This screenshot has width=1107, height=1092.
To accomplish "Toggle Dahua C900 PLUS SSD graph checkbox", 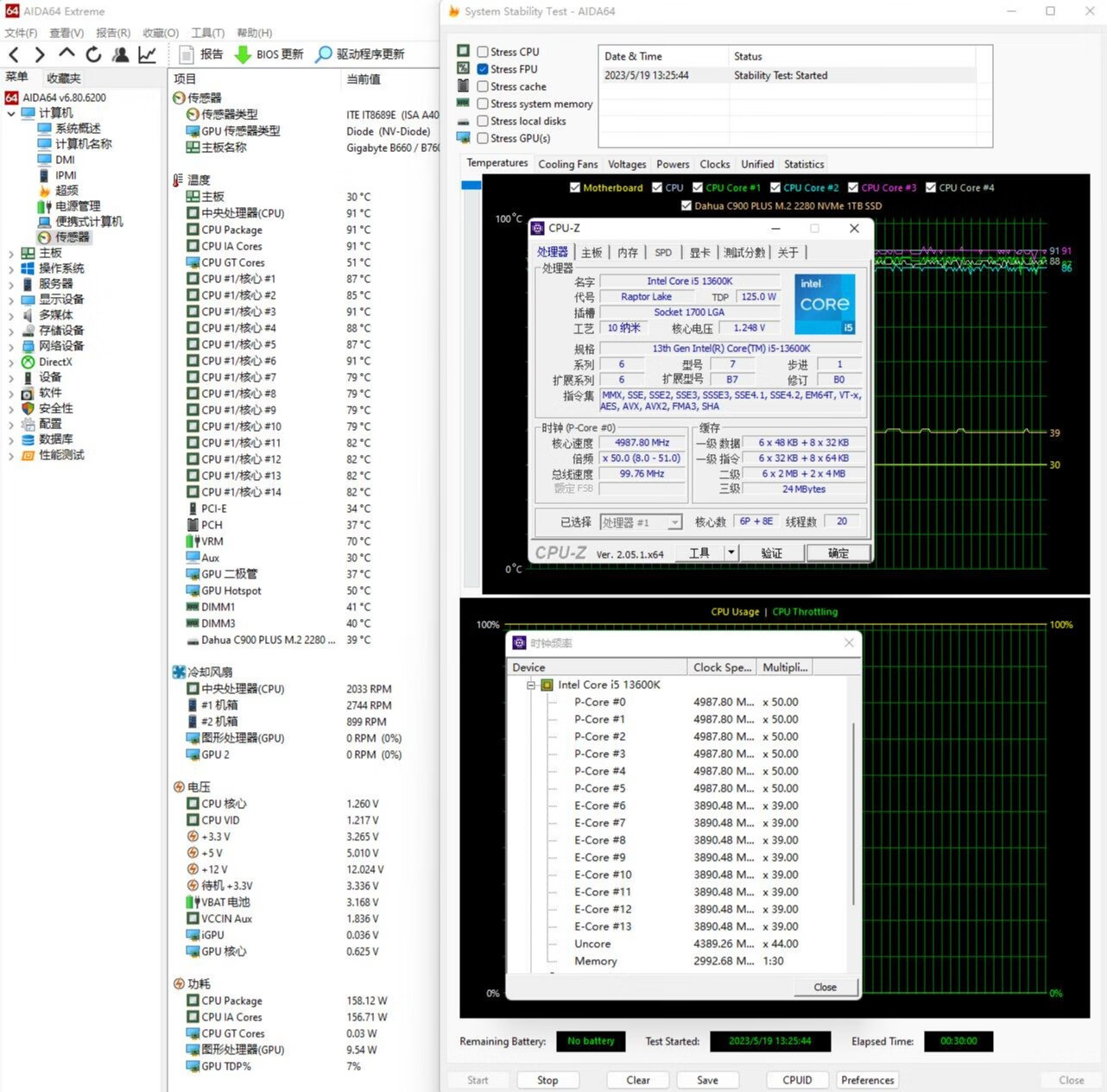I will point(686,205).
